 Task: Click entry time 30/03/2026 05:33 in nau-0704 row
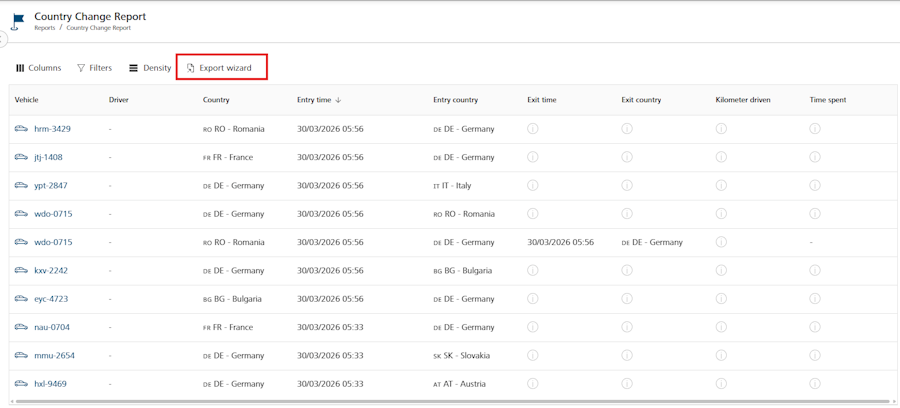click(330, 327)
